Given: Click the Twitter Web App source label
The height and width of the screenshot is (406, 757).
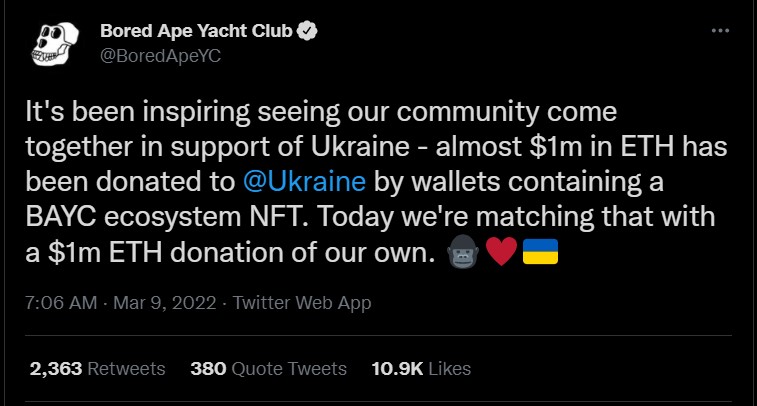Looking at the screenshot, I should tap(302, 303).
